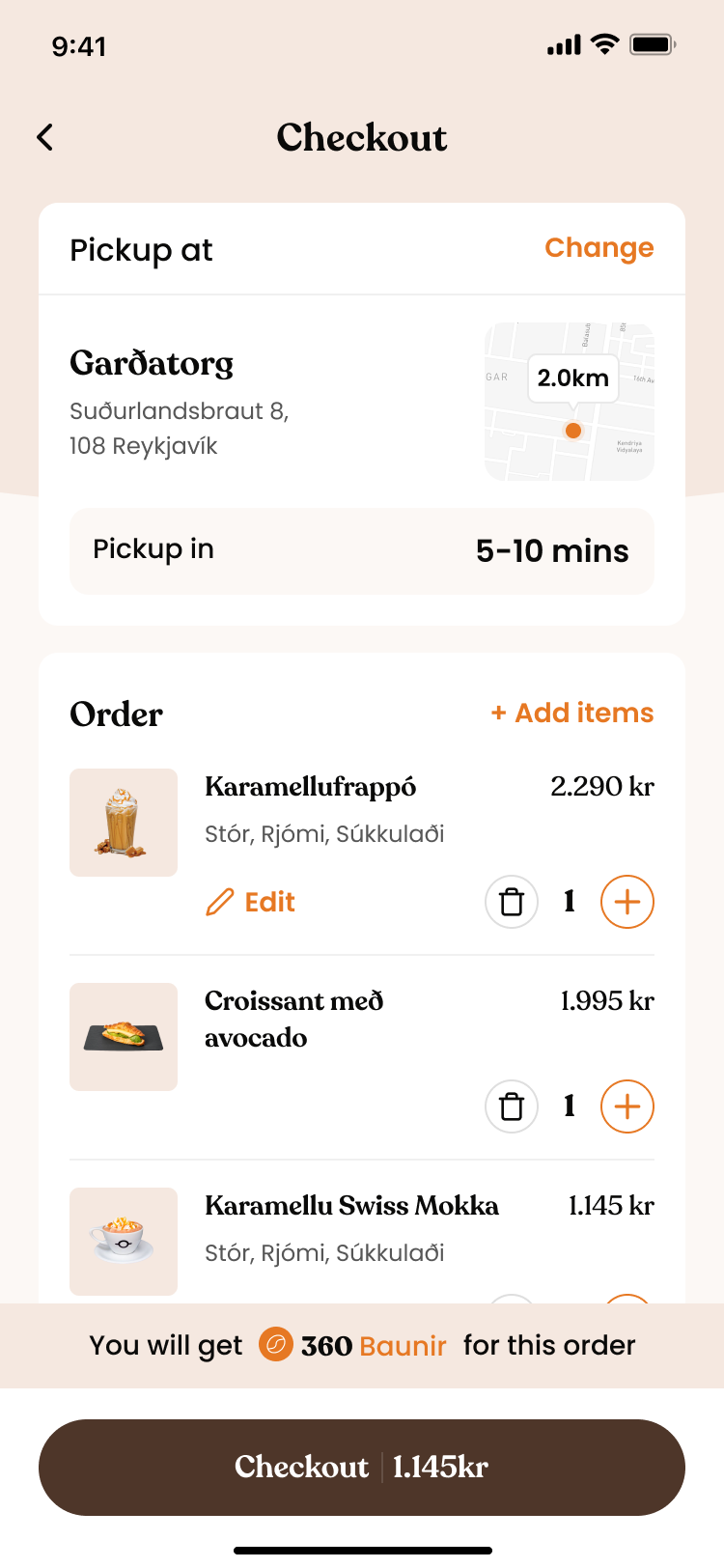724x1568 pixels.
Task: Open the Croissant með avocado photo
Action: pyautogui.click(x=124, y=1037)
